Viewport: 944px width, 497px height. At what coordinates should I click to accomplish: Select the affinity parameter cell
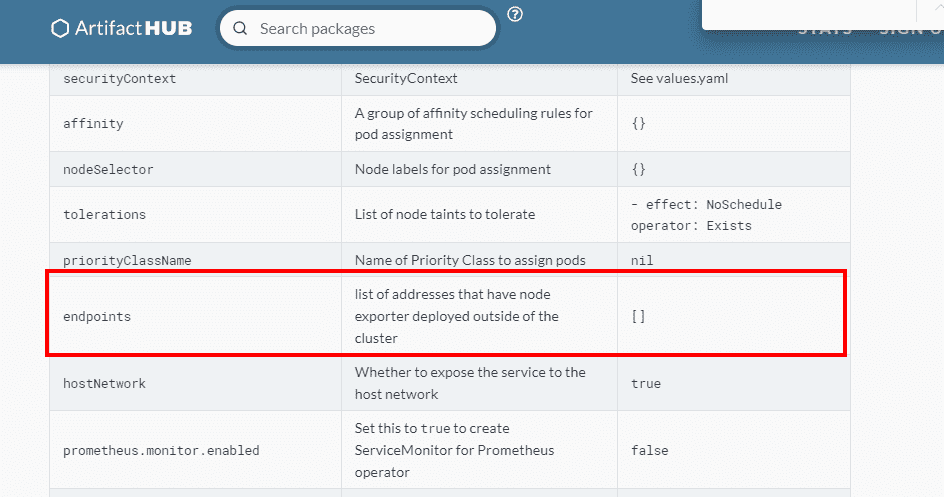(93, 124)
